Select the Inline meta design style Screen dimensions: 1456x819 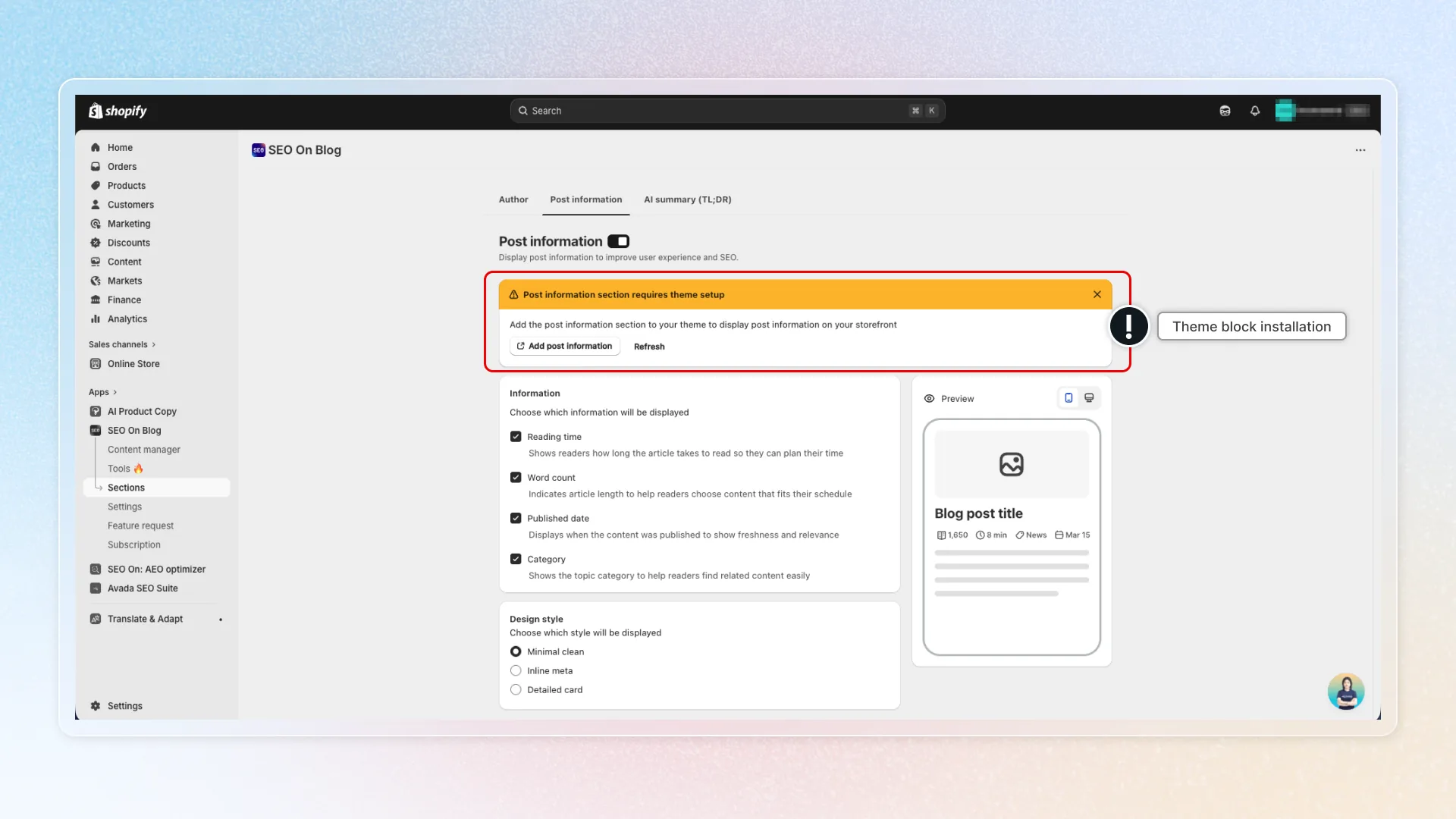click(x=516, y=671)
